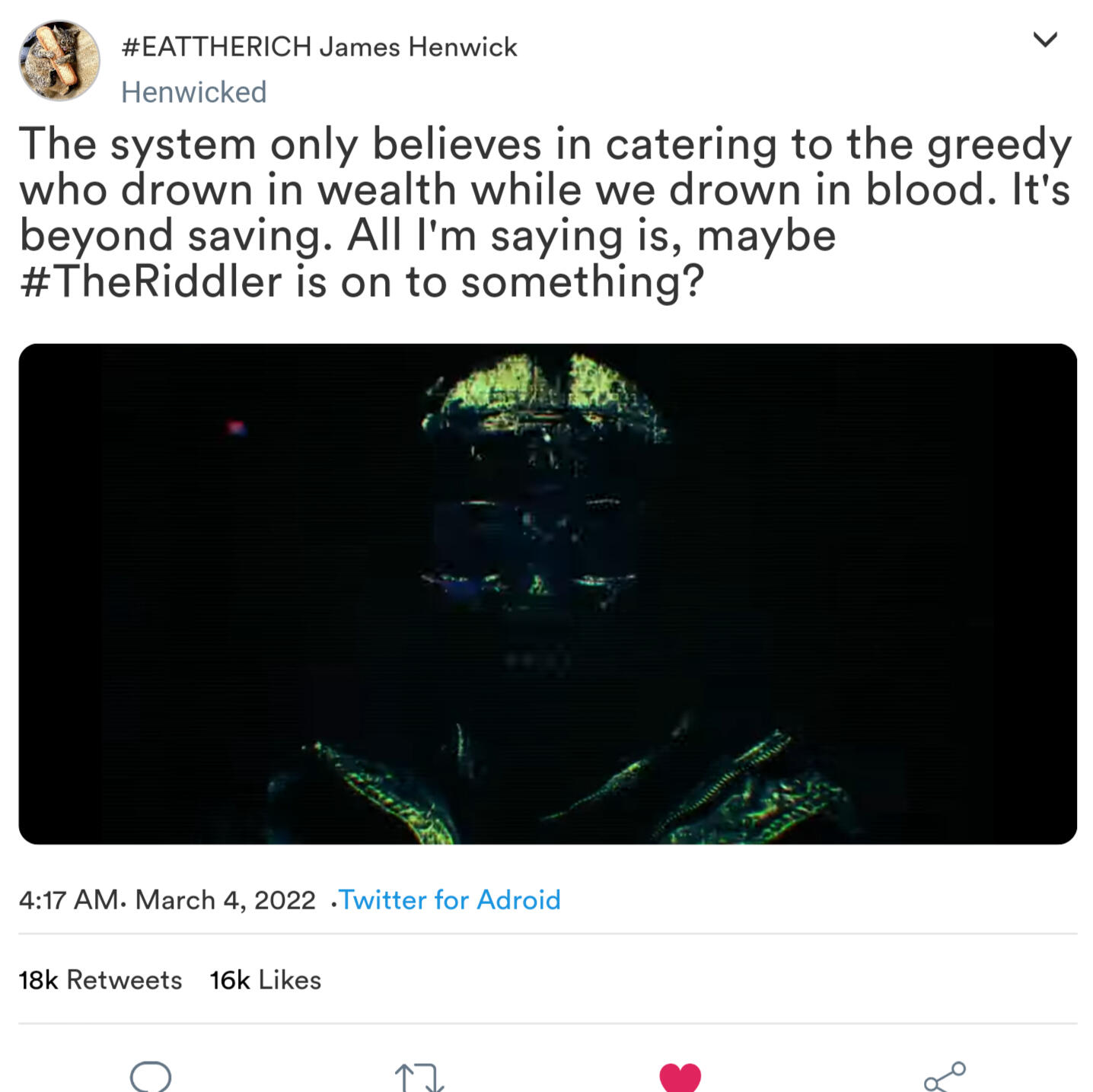View the 16k Likes list

(x=266, y=980)
